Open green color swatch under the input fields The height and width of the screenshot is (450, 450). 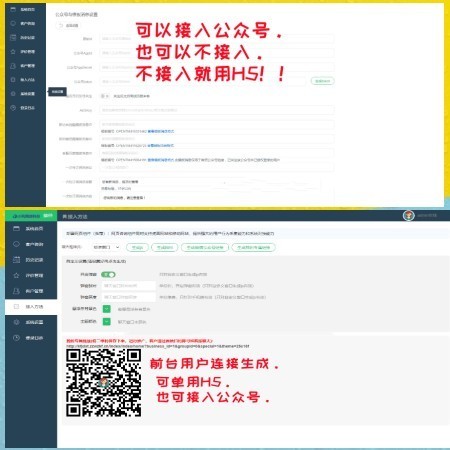[x=106, y=309]
